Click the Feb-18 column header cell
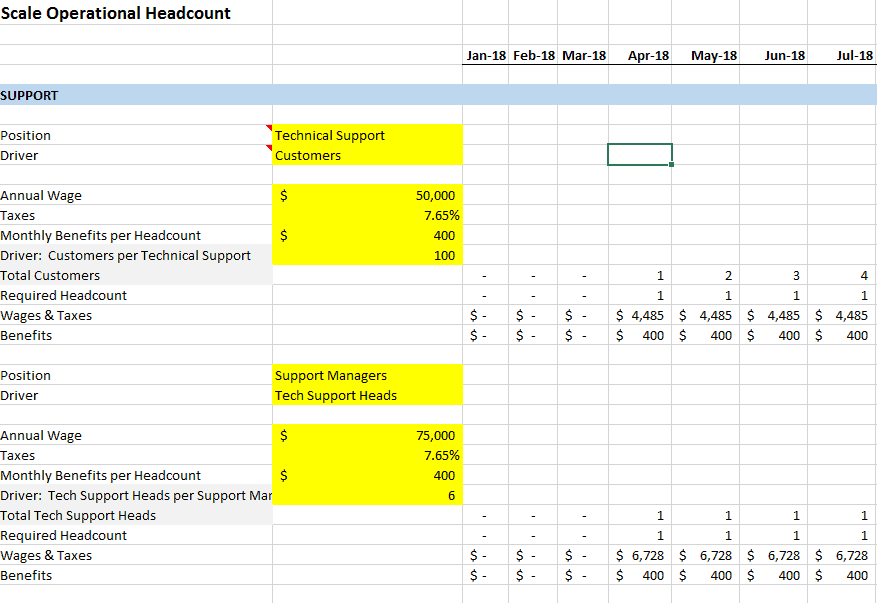877x603 pixels. (533, 55)
